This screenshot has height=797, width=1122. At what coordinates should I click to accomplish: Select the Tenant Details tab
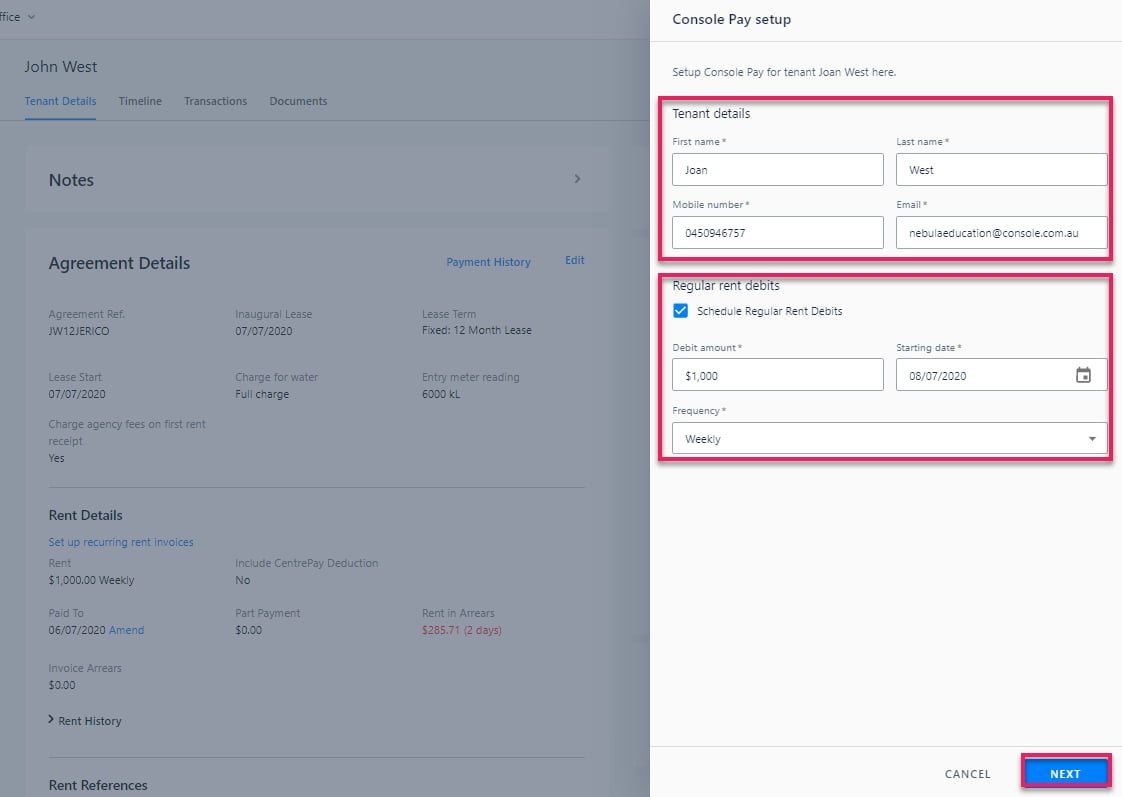pos(60,102)
